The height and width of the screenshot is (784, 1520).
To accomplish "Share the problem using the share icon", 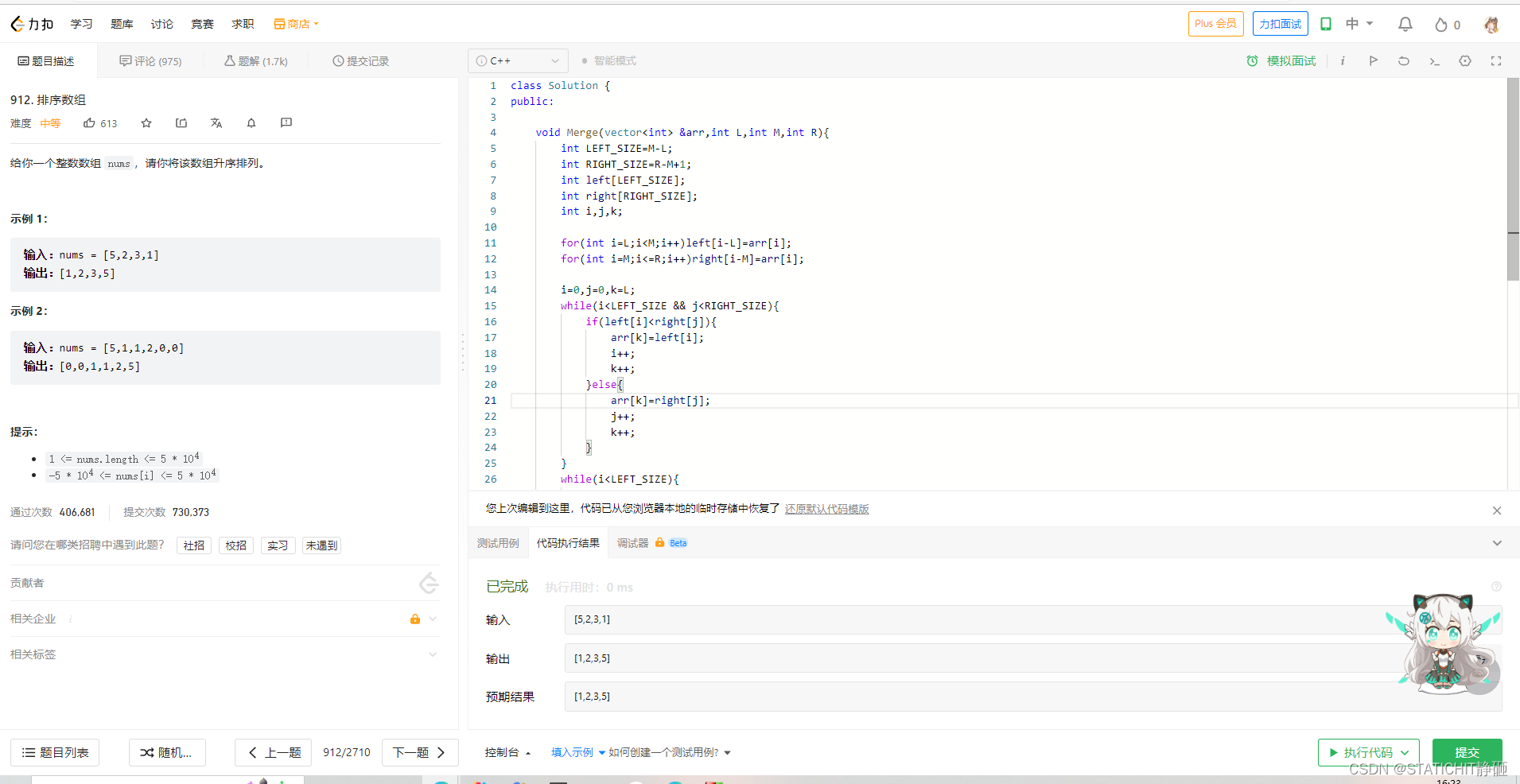I will click(181, 122).
